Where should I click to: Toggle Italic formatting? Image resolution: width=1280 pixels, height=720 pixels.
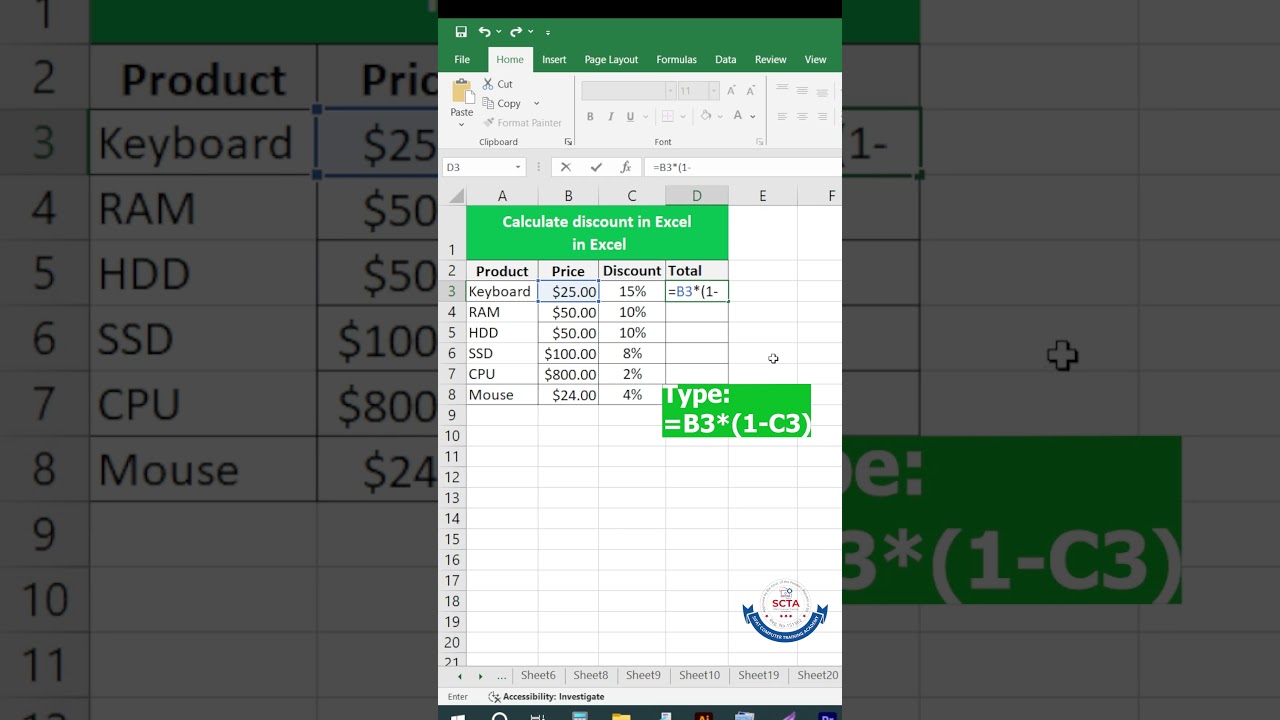610,116
